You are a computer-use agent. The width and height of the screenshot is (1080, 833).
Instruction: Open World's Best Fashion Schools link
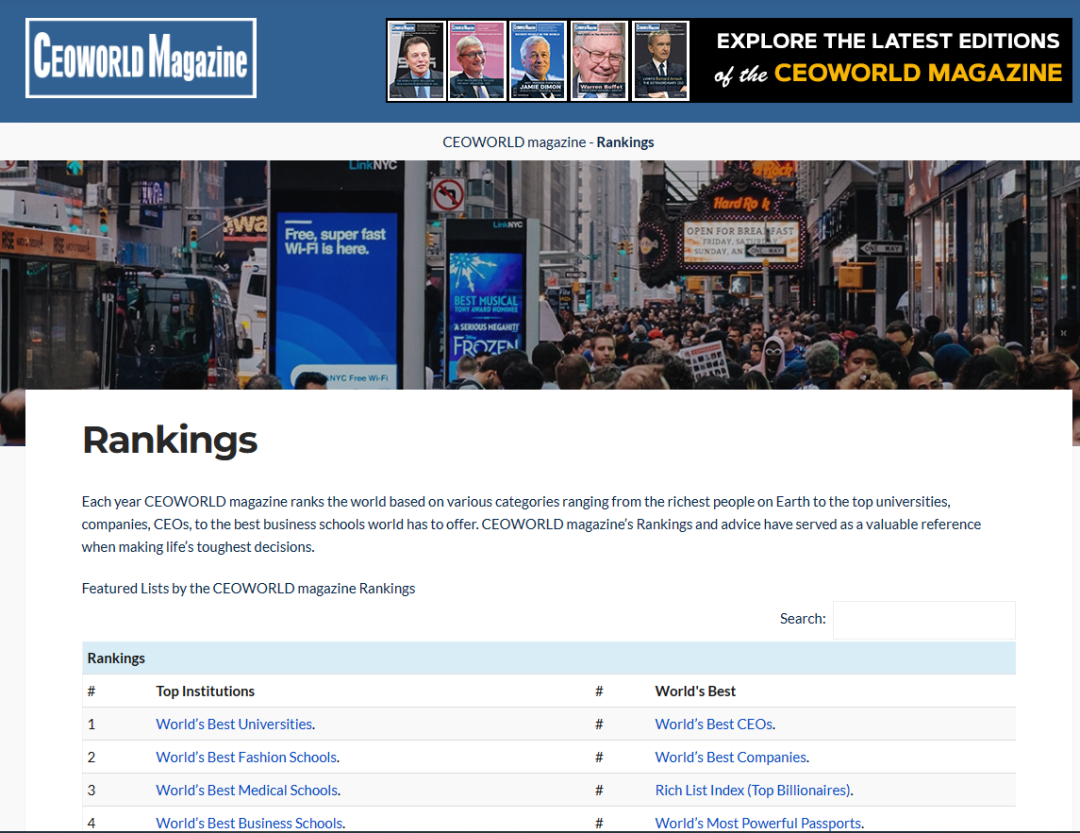[246, 757]
